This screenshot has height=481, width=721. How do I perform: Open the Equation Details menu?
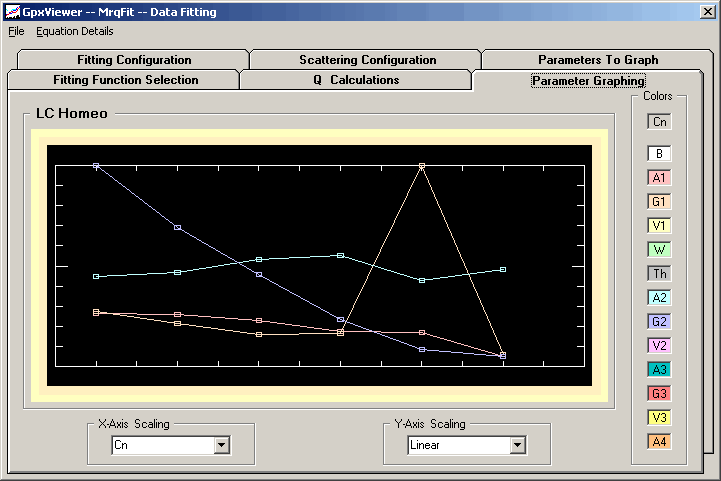(x=74, y=31)
